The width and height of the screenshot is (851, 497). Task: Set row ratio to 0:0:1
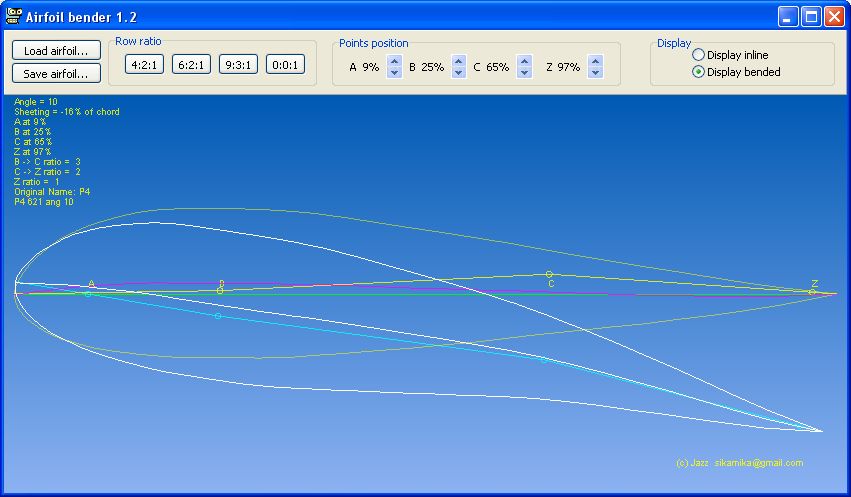pyautogui.click(x=285, y=65)
